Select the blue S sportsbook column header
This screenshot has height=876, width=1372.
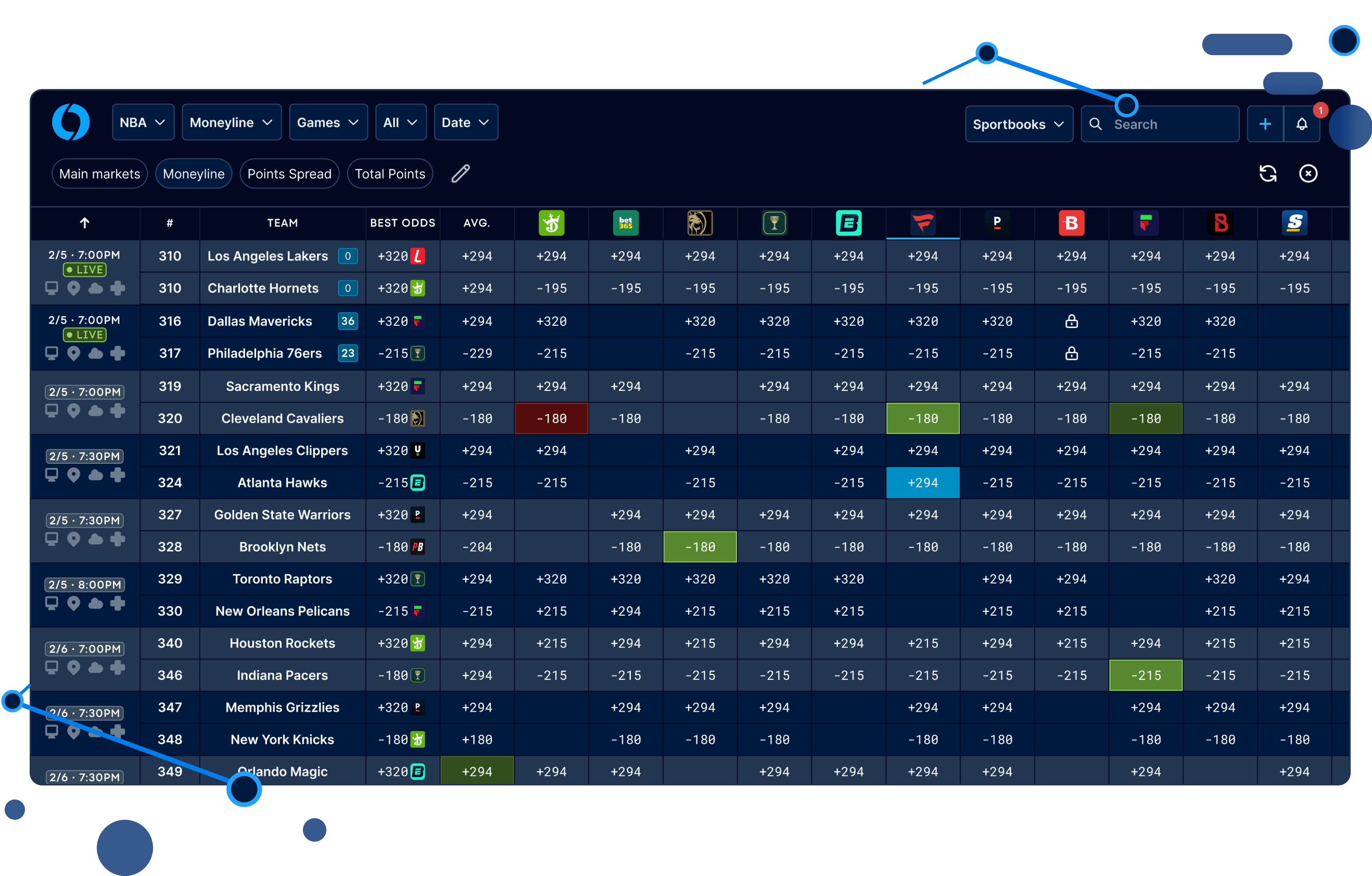1294,223
